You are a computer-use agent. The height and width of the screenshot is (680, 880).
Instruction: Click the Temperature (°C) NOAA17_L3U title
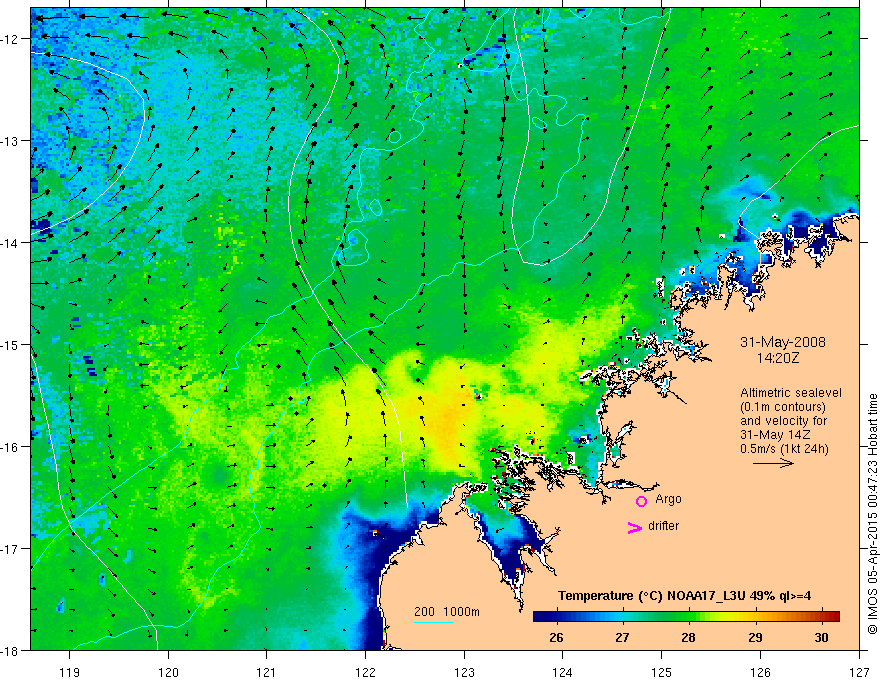pyautogui.click(x=684, y=596)
